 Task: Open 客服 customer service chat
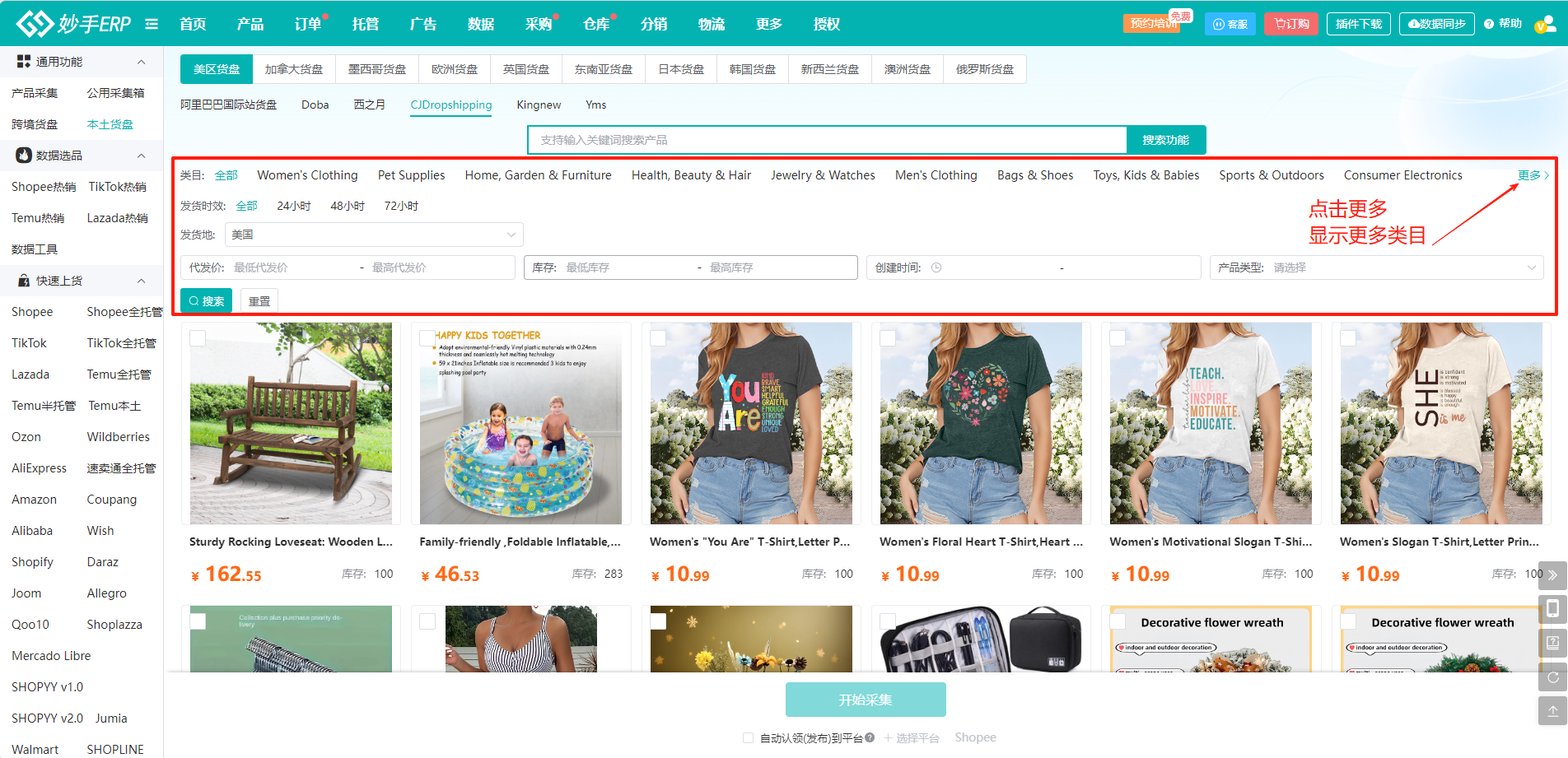pyautogui.click(x=1230, y=24)
